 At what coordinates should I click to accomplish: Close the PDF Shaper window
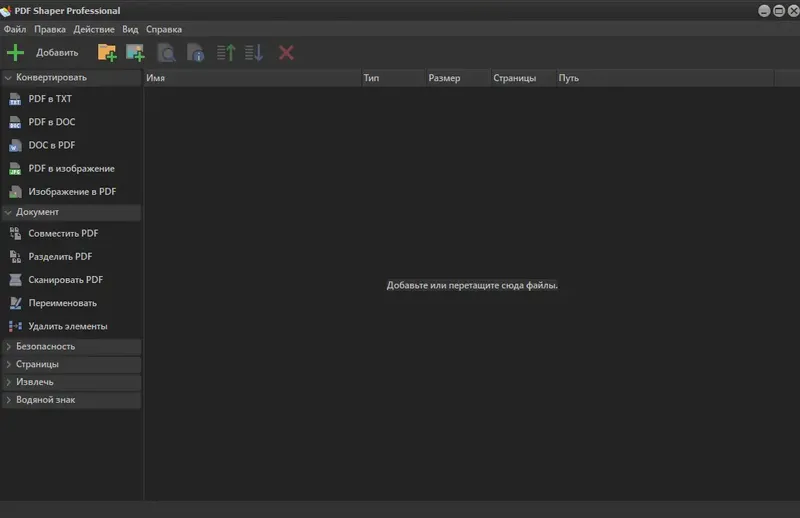(x=793, y=11)
